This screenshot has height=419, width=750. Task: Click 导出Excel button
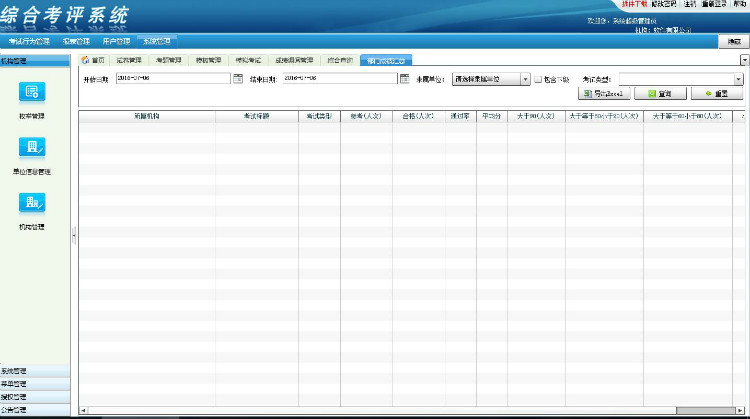pos(604,94)
